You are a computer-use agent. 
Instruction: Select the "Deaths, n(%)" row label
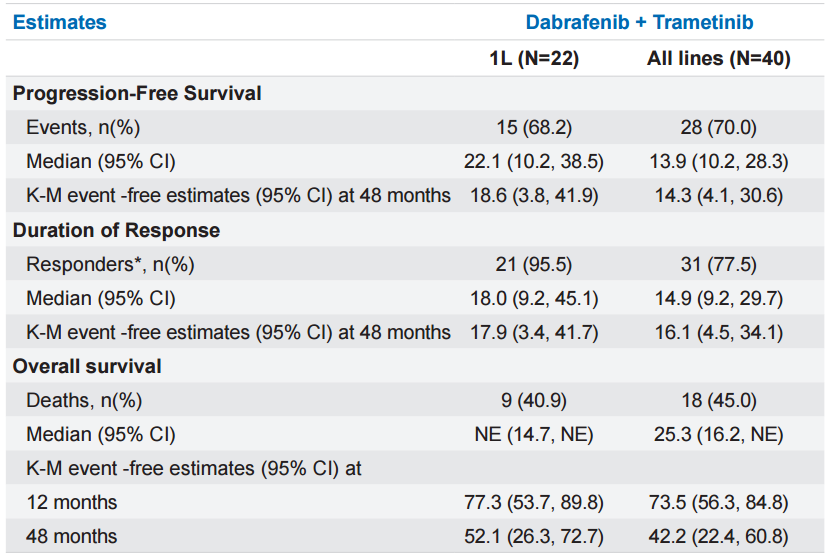pos(84,400)
